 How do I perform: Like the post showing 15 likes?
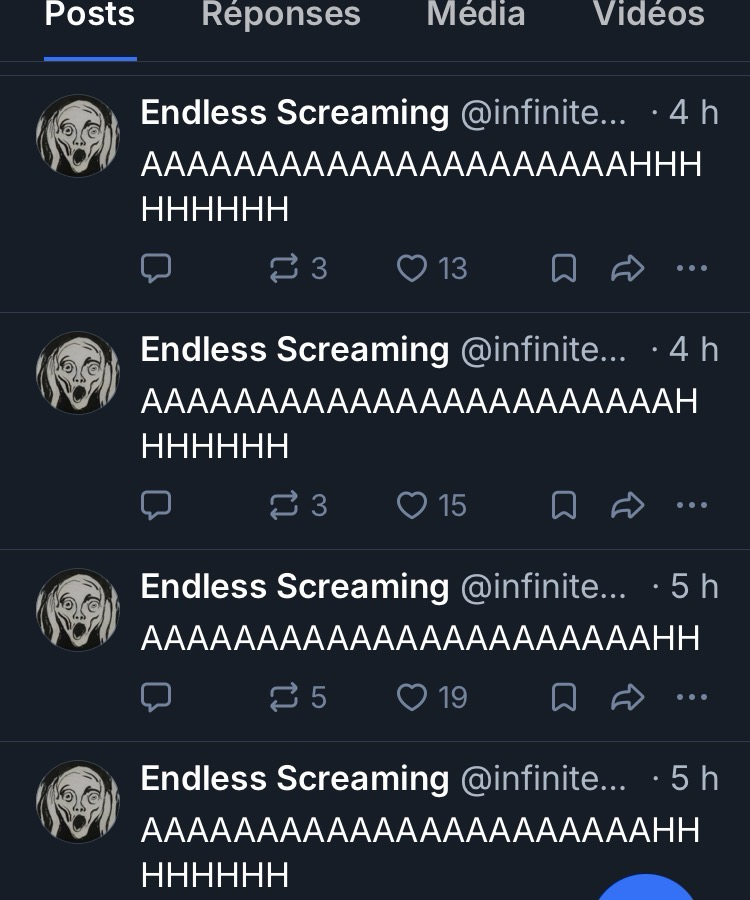tap(412, 505)
